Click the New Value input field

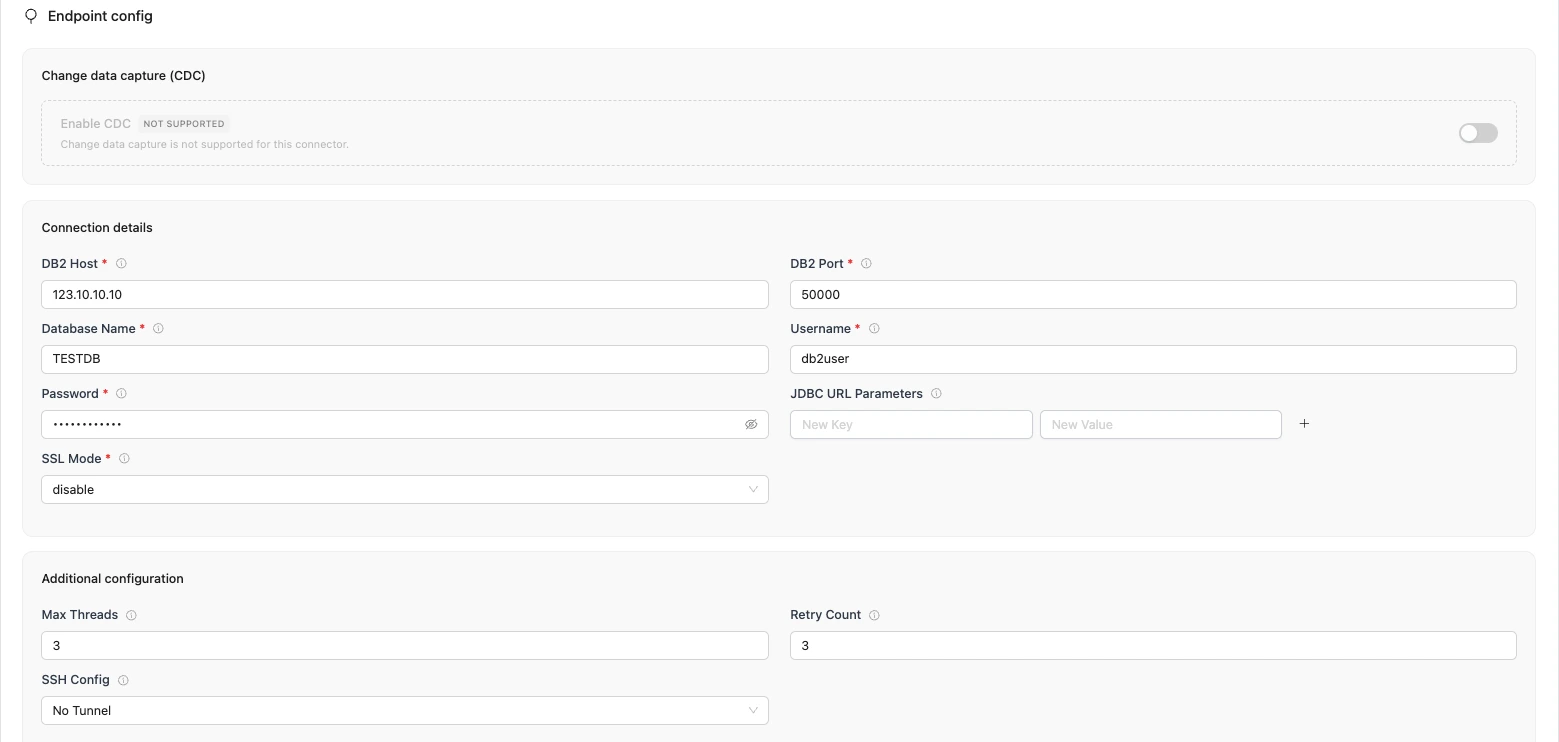coord(1161,425)
